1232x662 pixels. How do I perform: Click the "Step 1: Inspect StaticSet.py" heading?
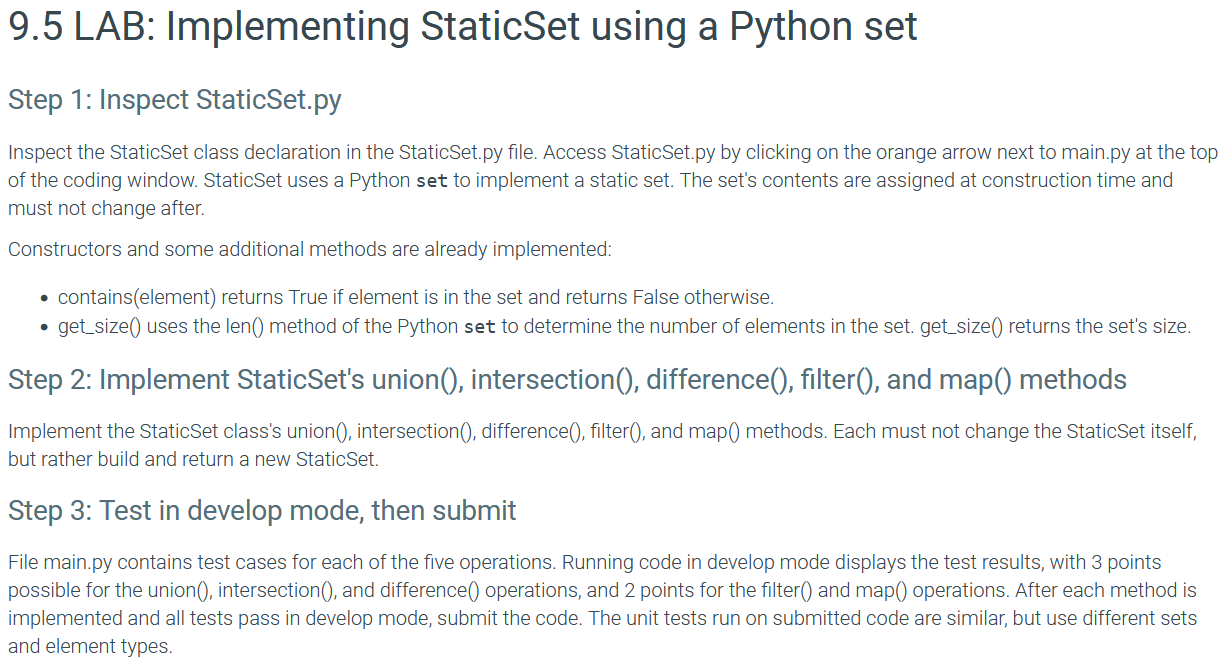174,100
